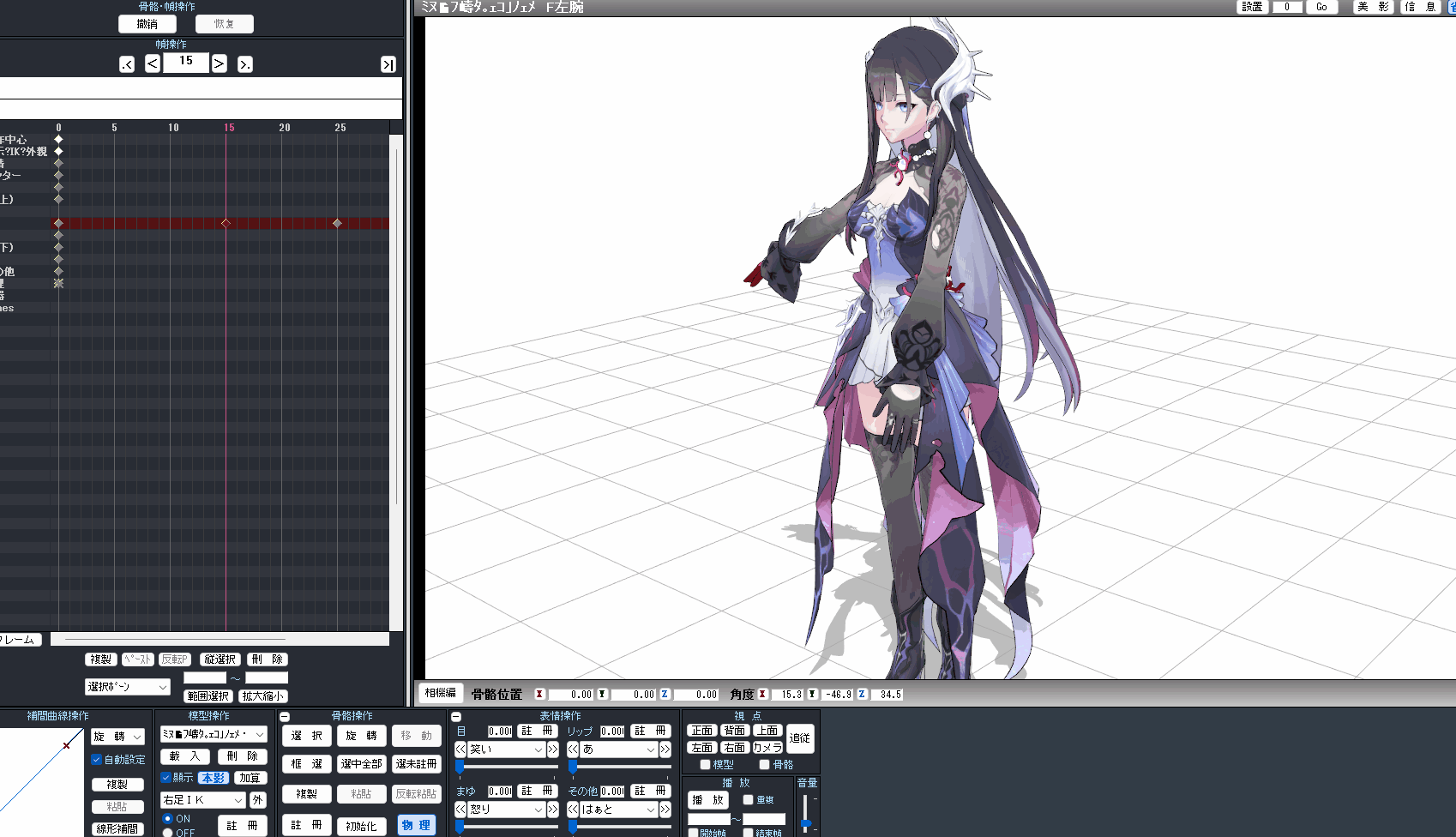This screenshot has width=1456, height=837.
Task: Click the 拡大縮小 scale button
Action: pos(262,696)
